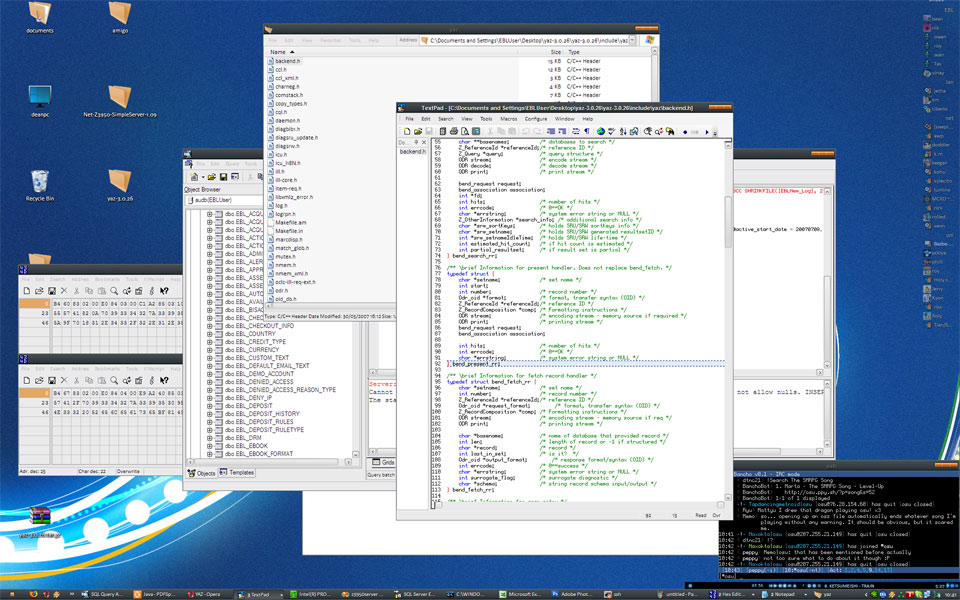The image size is (960, 600).
Task: Click the sort icon in TextPad toolbar
Action: point(623,132)
